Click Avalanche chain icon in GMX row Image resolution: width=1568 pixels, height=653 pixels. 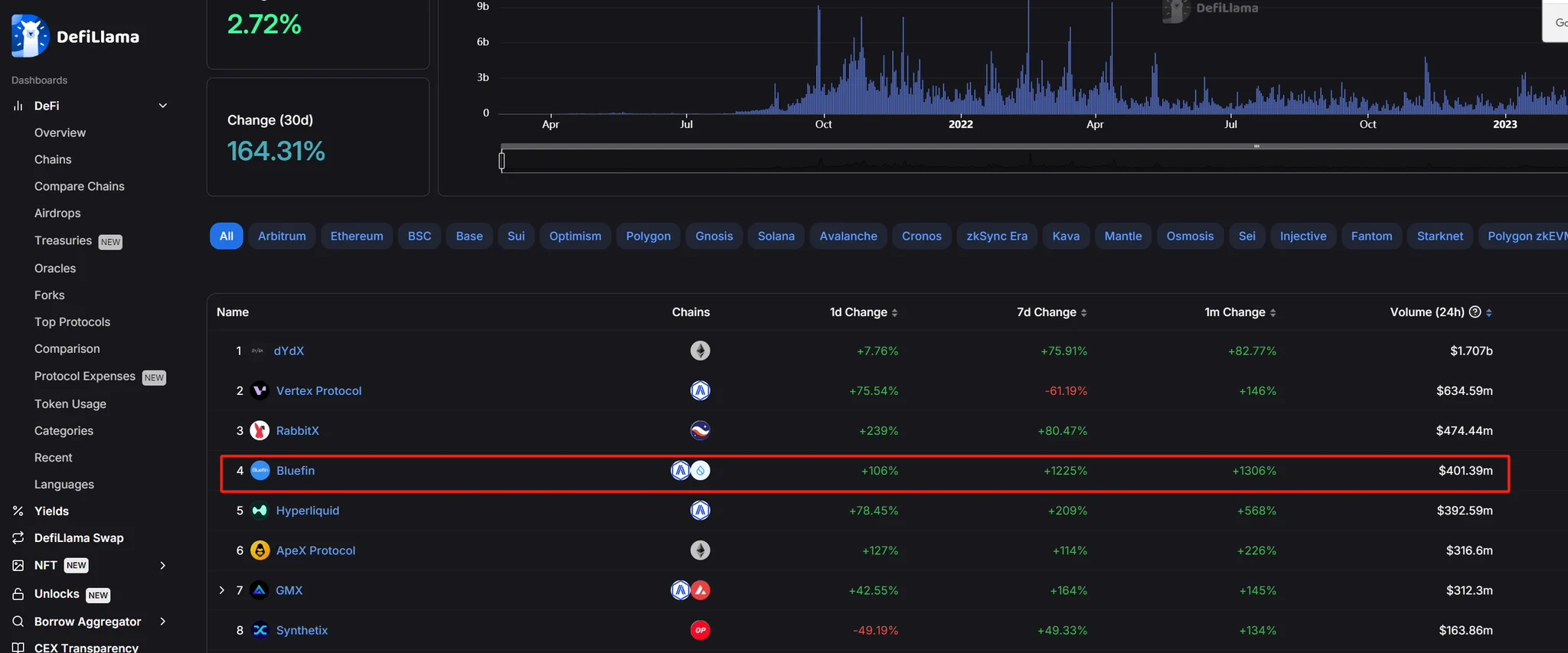(x=701, y=590)
